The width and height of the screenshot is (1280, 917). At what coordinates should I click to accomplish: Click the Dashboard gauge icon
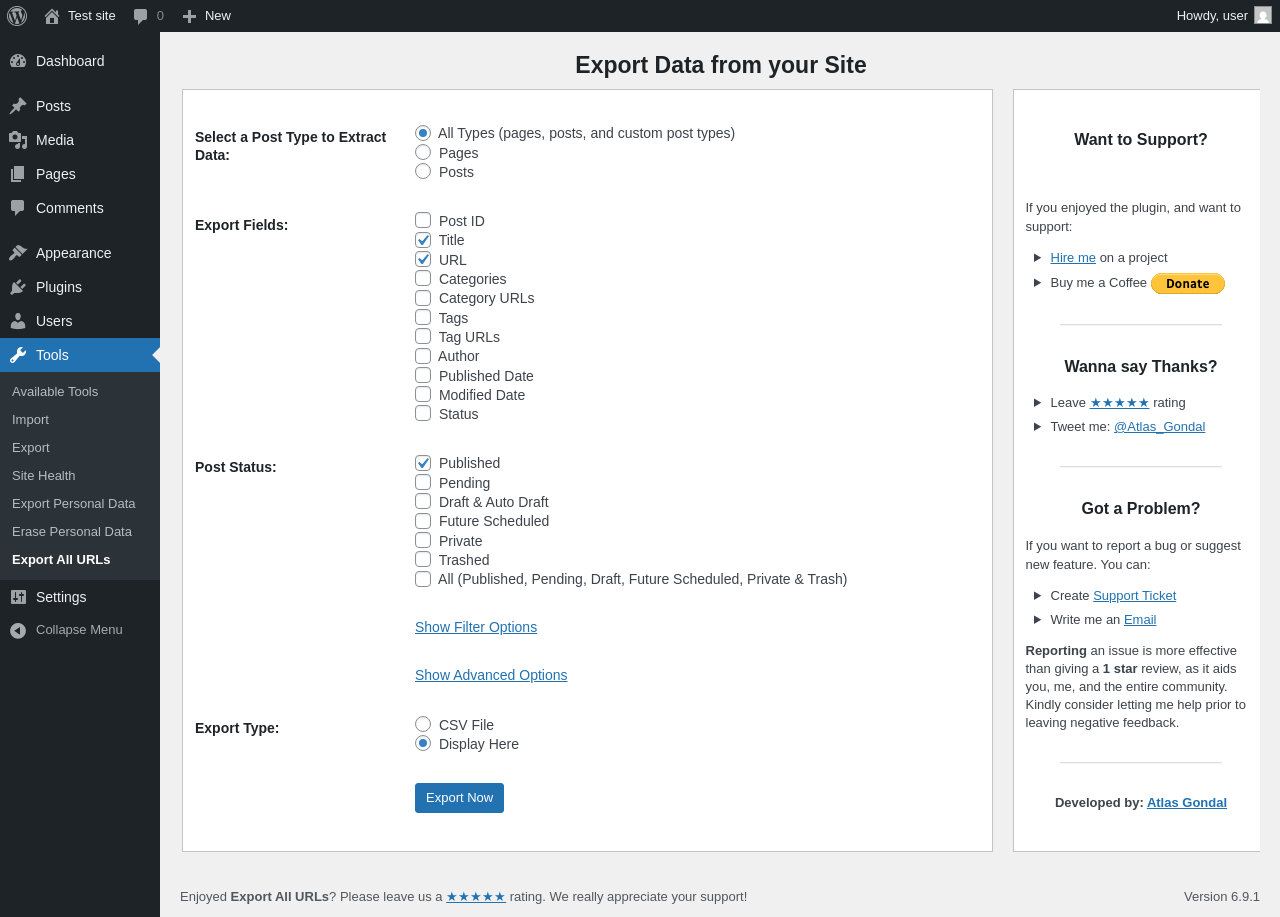click(18, 61)
